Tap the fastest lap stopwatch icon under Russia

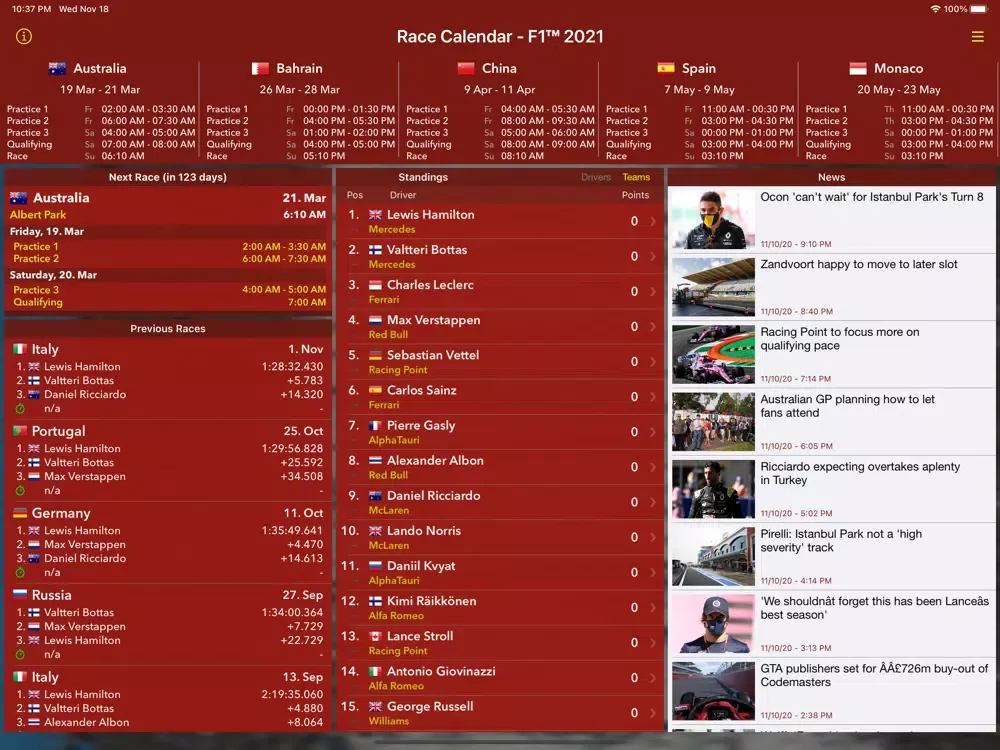[x=20, y=654]
